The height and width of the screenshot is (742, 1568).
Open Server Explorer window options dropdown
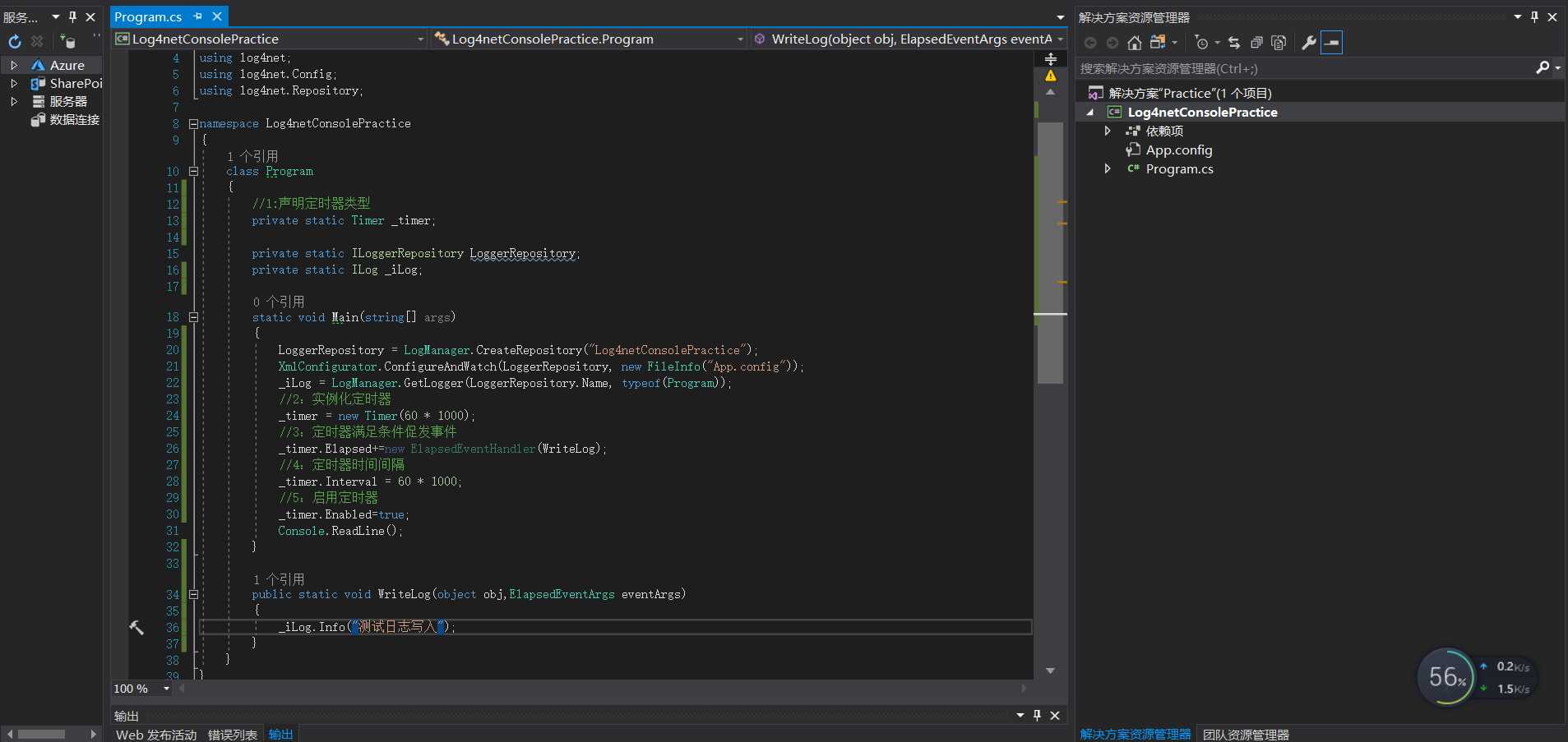click(56, 16)
